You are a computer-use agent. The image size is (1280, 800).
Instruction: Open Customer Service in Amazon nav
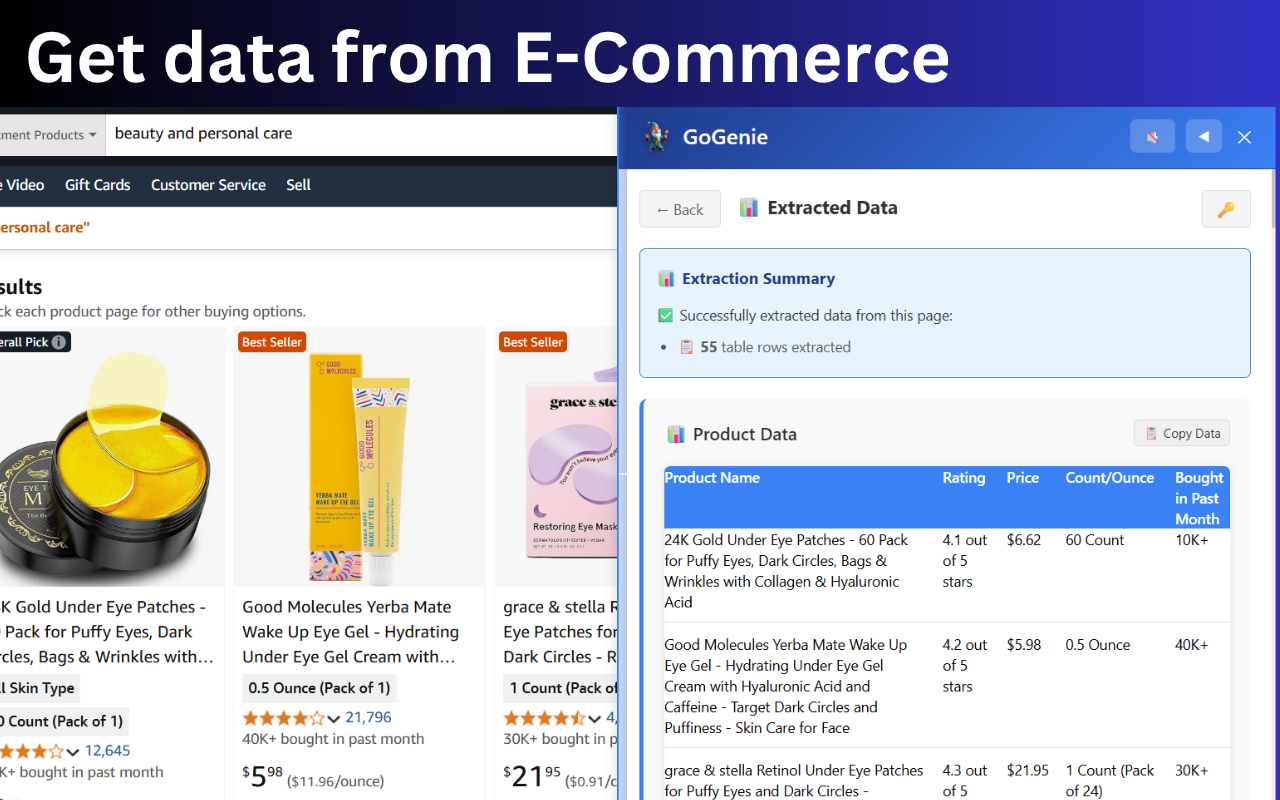(208, 185)
